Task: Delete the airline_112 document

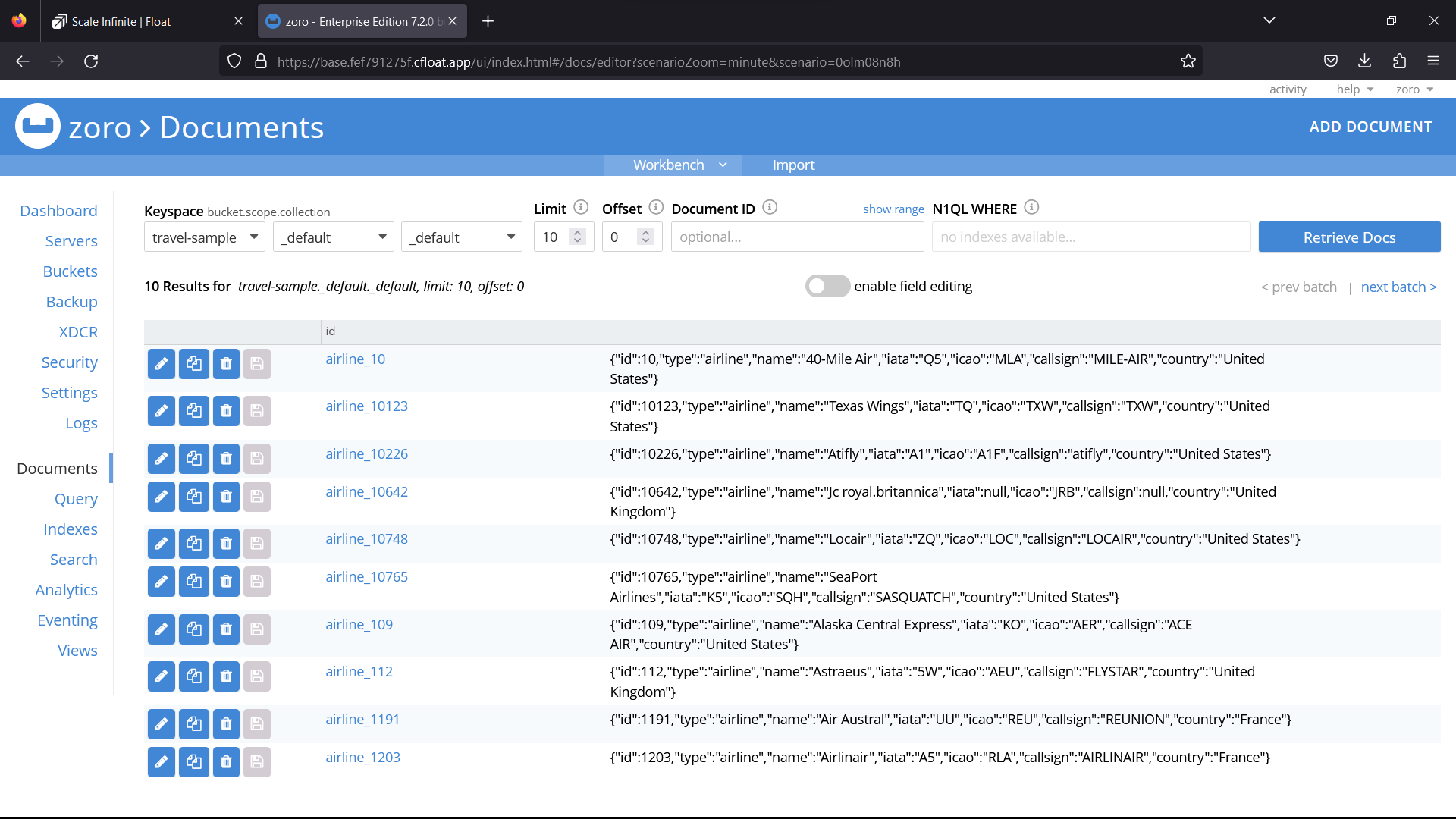Action: point(226,676)
